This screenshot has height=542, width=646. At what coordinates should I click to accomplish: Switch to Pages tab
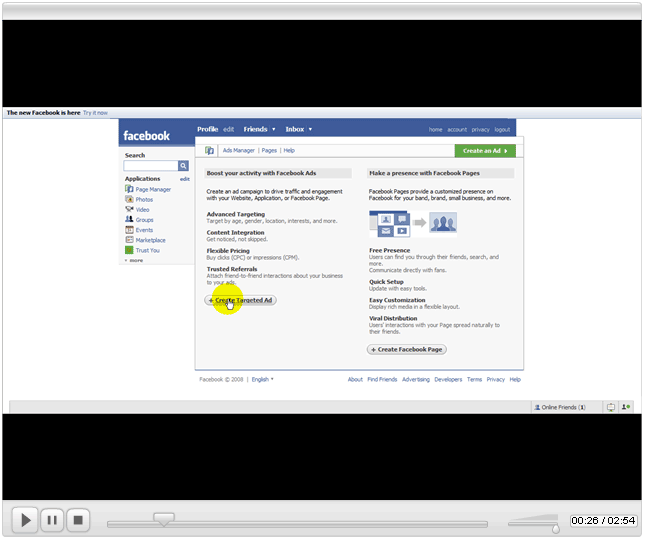[271, 151]
